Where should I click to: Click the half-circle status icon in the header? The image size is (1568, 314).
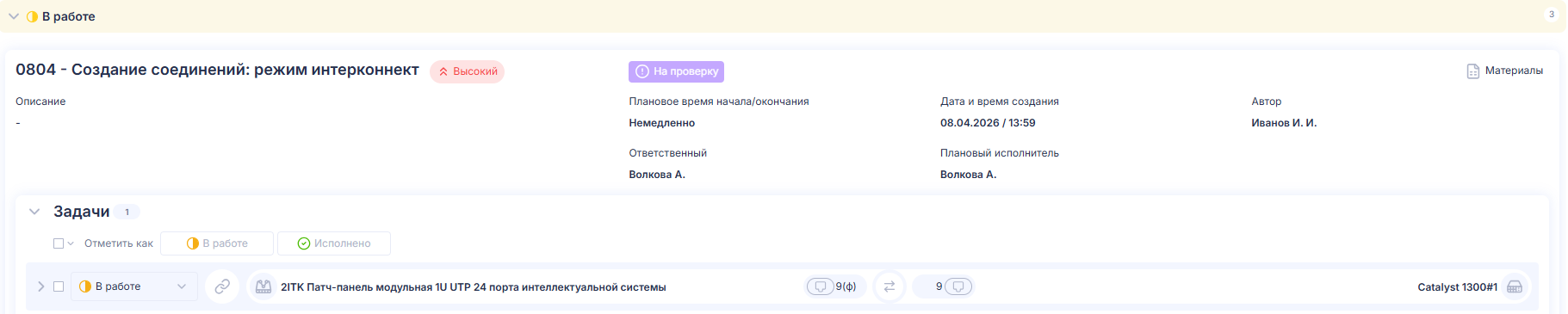33,16
